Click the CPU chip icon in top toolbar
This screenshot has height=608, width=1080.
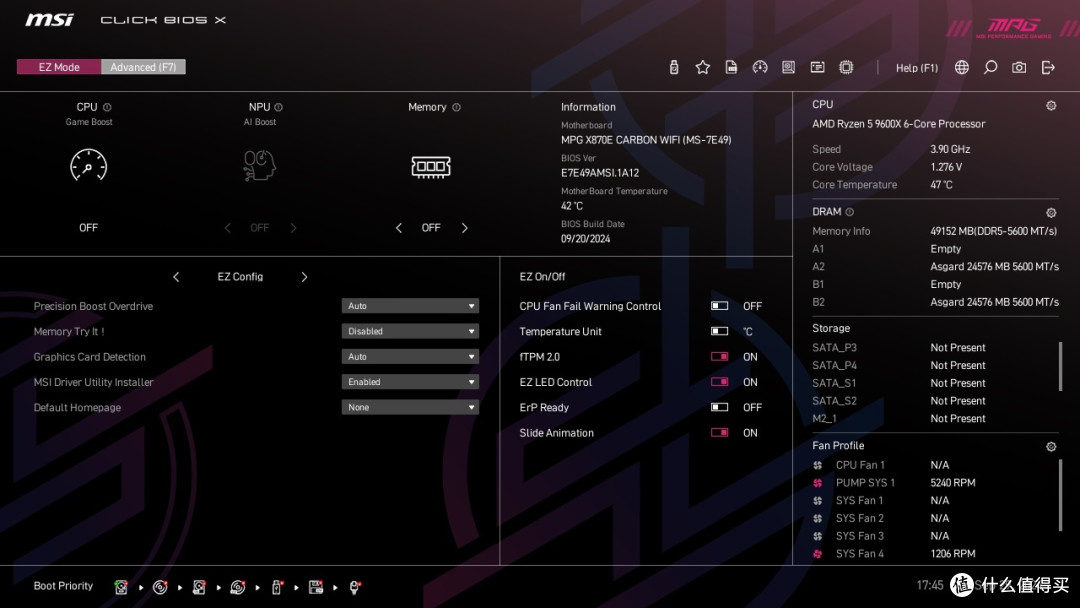pyautogui.click(x=847, y=67)
